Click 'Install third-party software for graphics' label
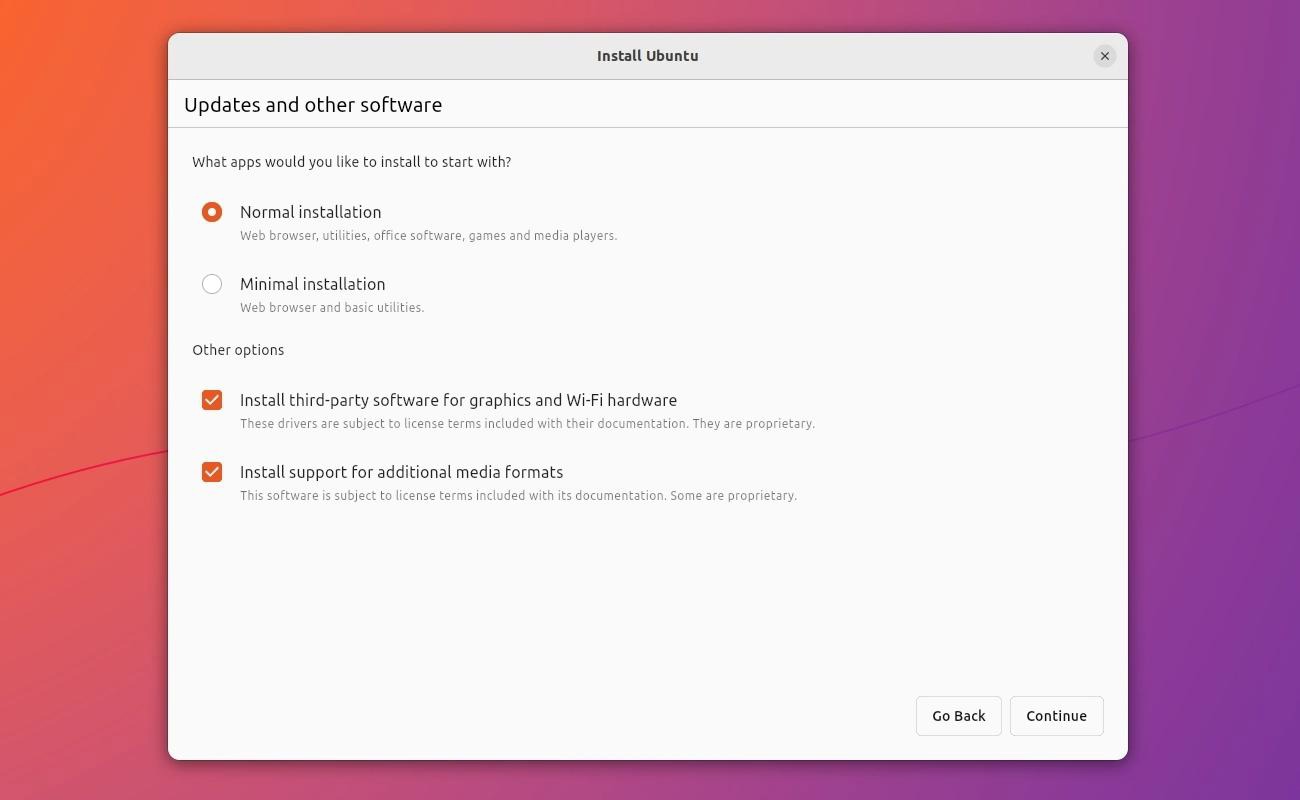The width and height of the screenshot is (1300, 800). (x=458, y=400)
